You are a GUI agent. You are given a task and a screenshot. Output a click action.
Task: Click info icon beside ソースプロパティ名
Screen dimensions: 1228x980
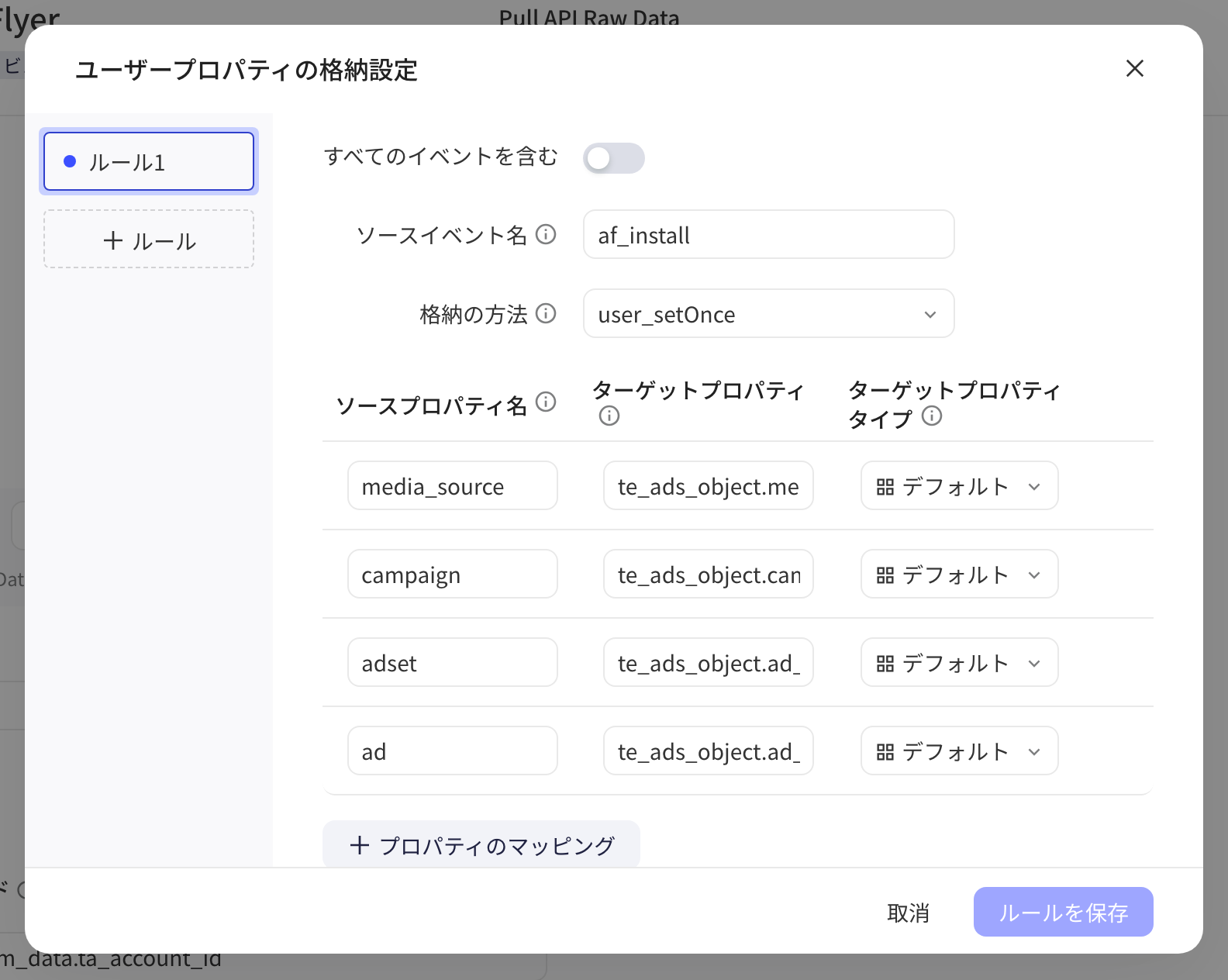click(546, 402)
